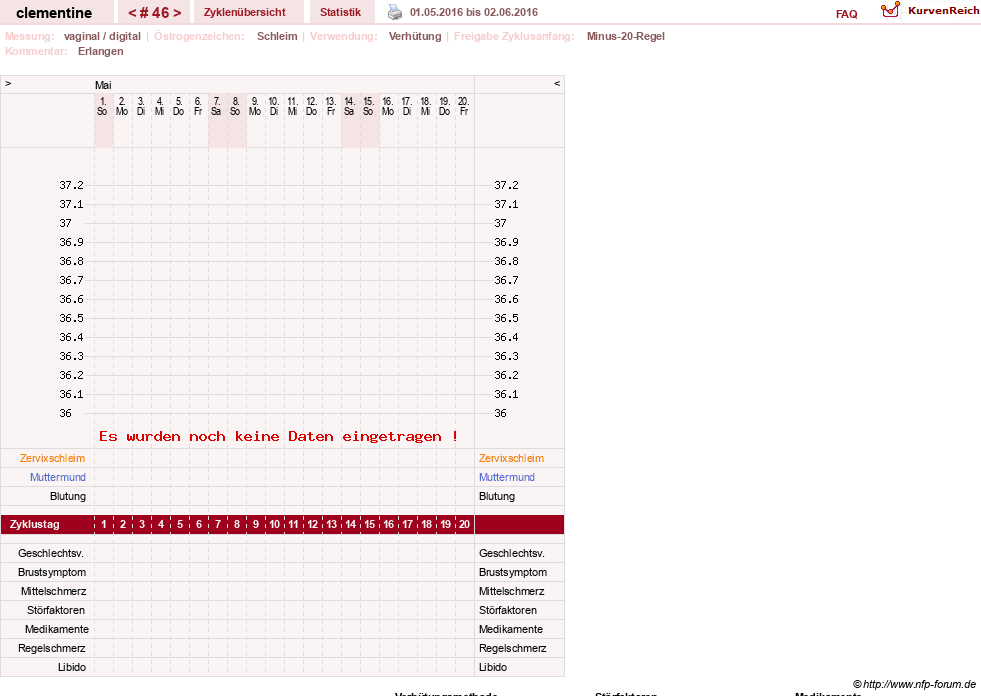Click the clementine user name
Screen dimensions: 981x696
click(x=54, y=13)
